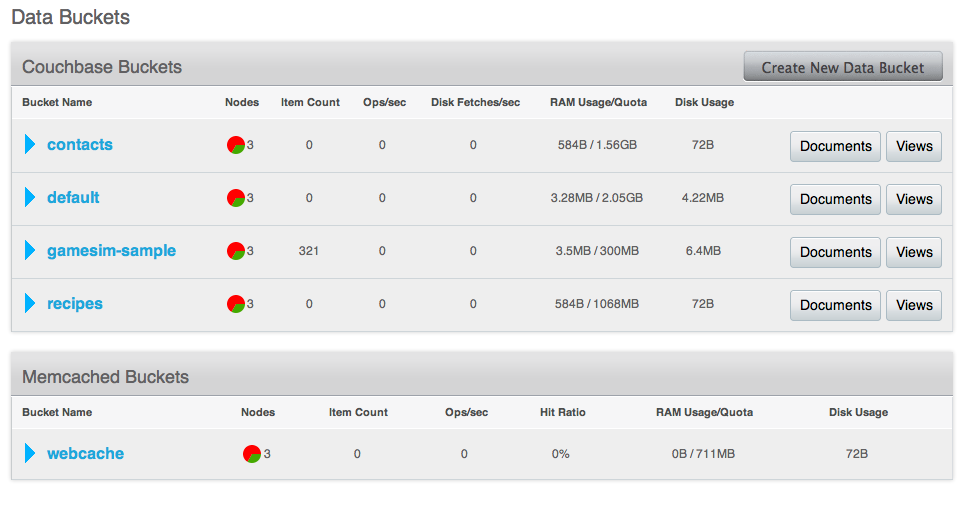The image size is (969, 513).
Task: Open Views for the recipes bucket
Action: [x=914, y=306]
